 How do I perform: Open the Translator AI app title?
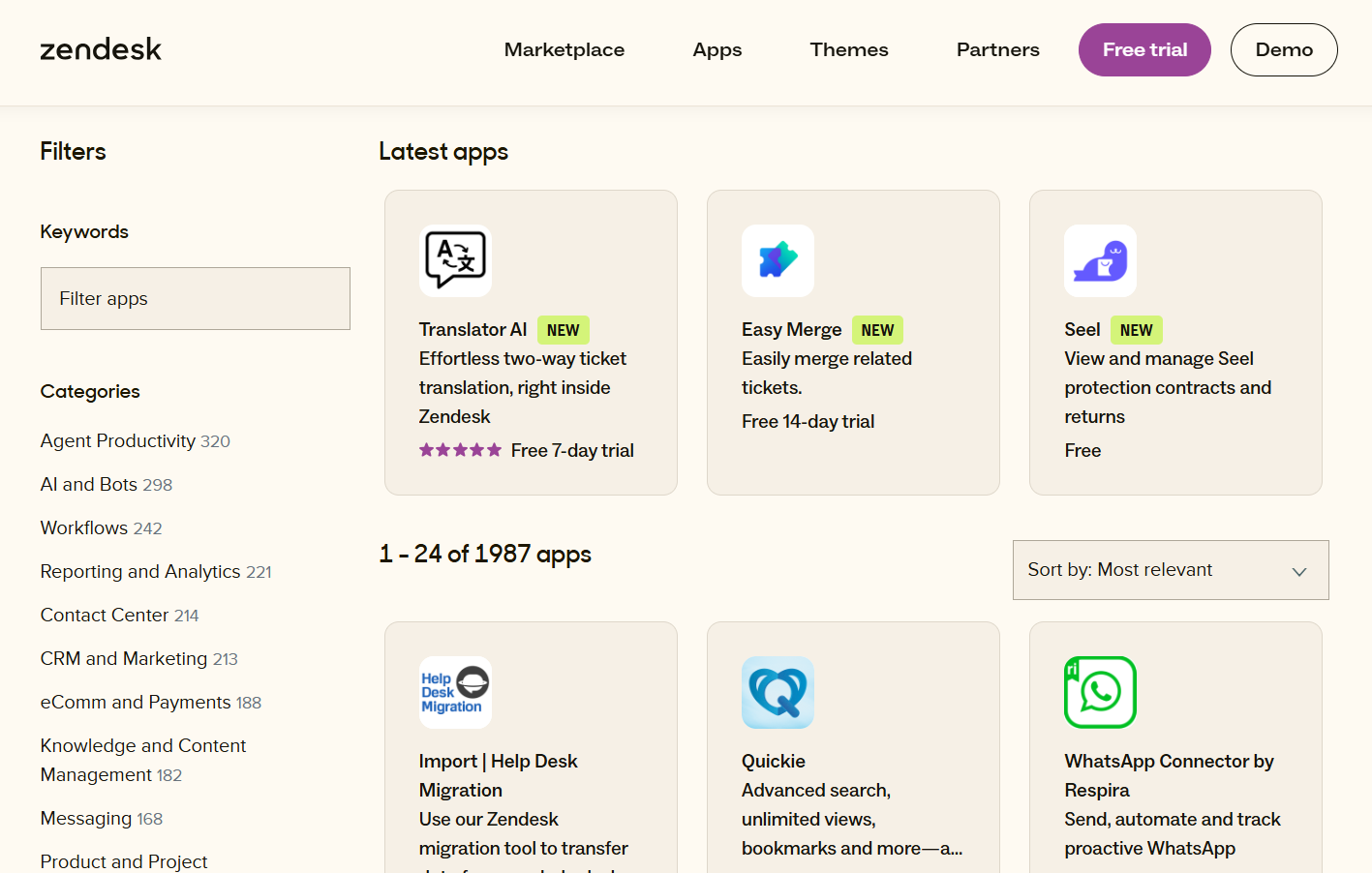pyautogui.click(x=473, y=330)
